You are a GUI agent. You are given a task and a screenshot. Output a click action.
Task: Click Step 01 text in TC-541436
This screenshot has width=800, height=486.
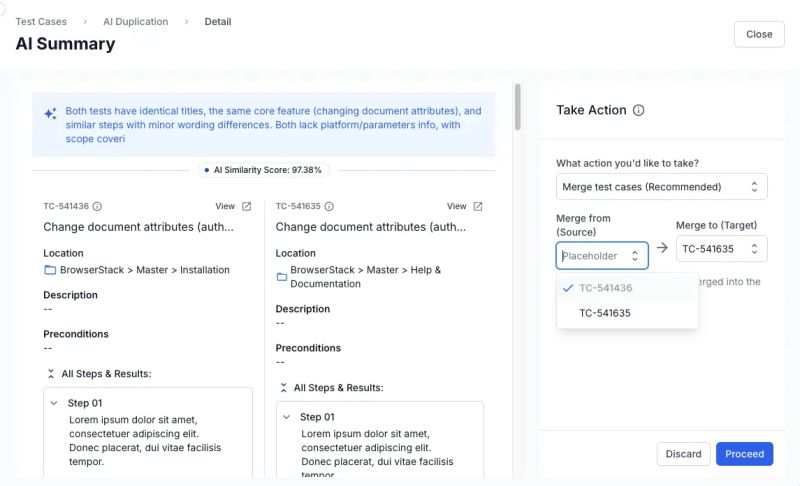pos(85,403)
